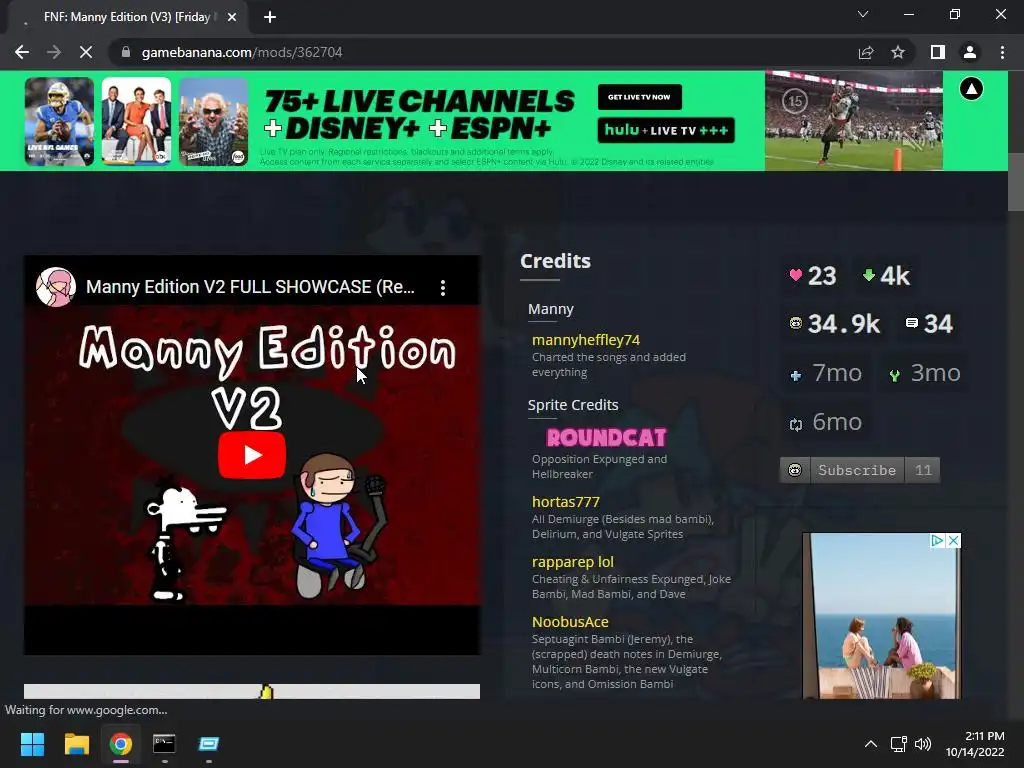Close the FNF: Manny Edition tab

232,17
